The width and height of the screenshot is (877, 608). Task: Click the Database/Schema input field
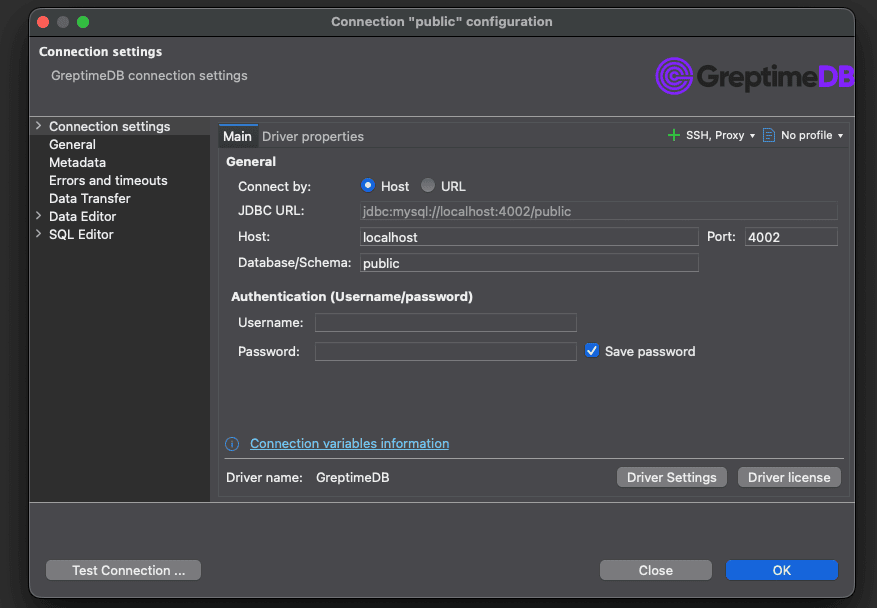tap(529, 263)
